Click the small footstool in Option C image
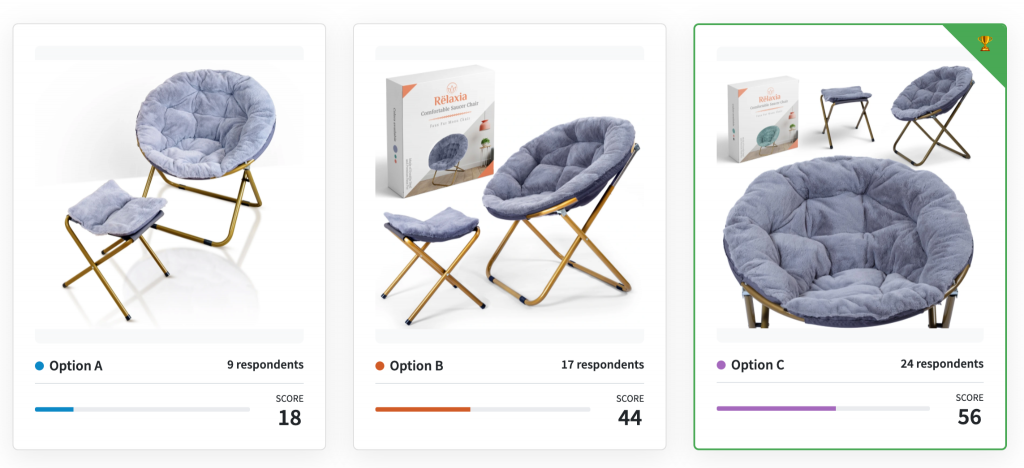Screen dimensions: 1024x468 pyautogui.click(x=846, y=114)
